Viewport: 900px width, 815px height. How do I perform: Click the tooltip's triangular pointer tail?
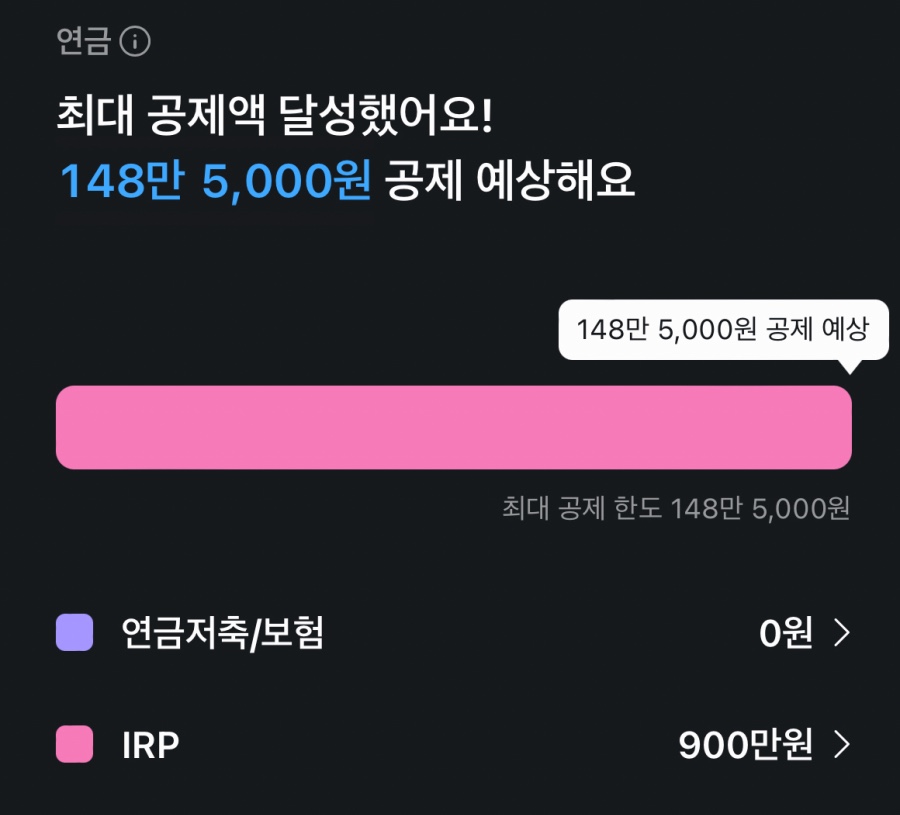point(850,366)
